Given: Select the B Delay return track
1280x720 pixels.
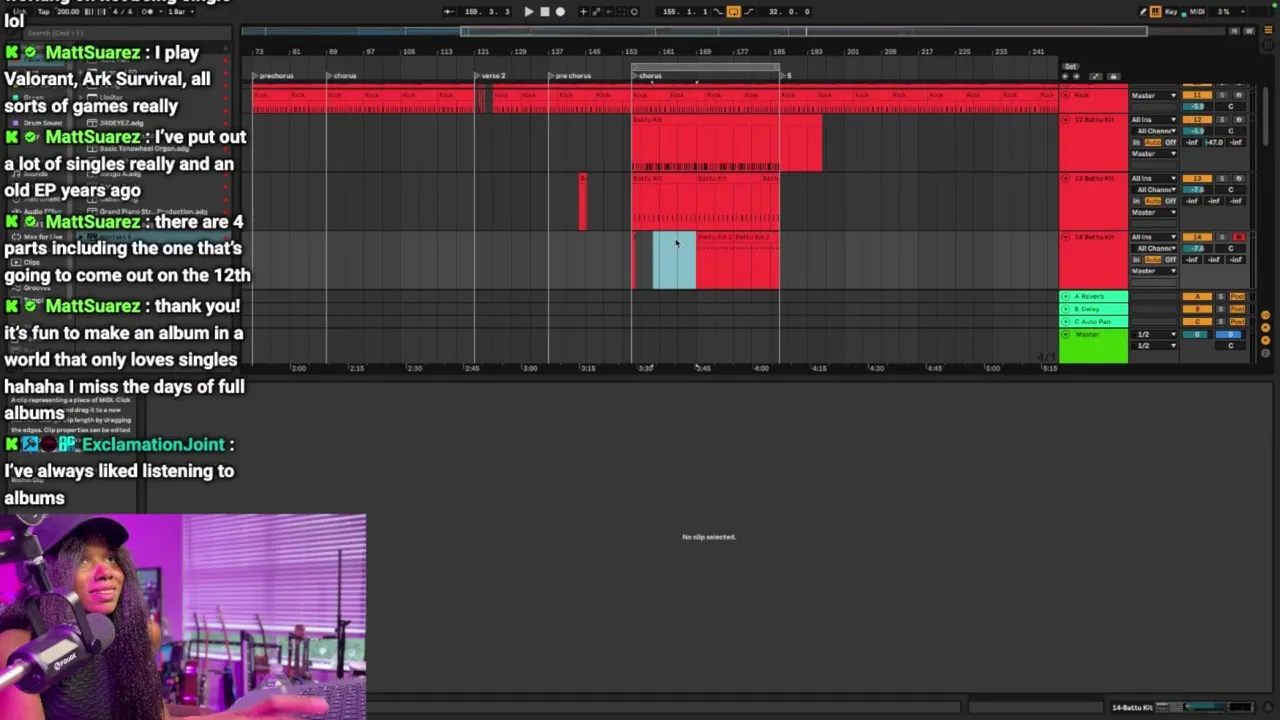Looking at the screenshot, I should coord(1093,309).
